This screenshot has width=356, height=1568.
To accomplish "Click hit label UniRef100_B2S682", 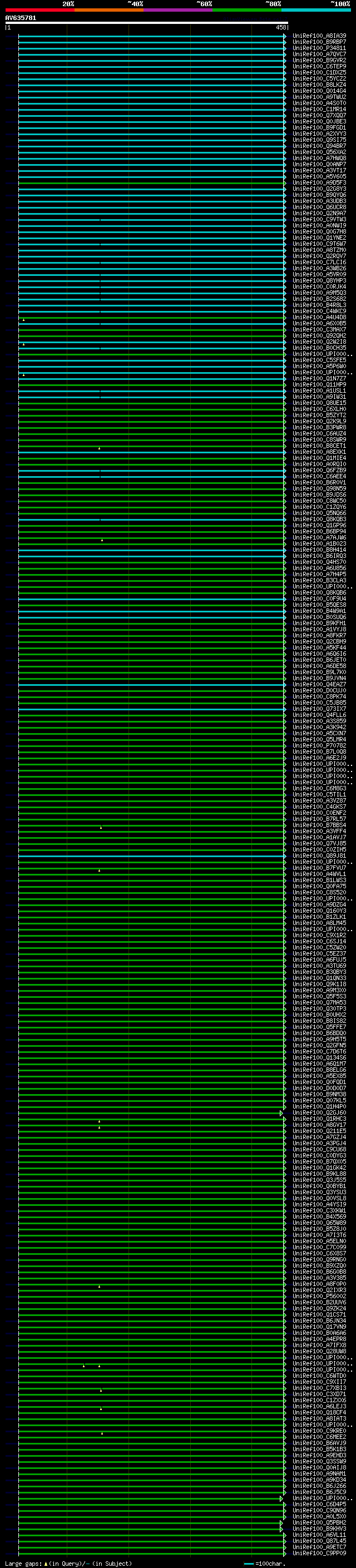I will click(319, 299).
